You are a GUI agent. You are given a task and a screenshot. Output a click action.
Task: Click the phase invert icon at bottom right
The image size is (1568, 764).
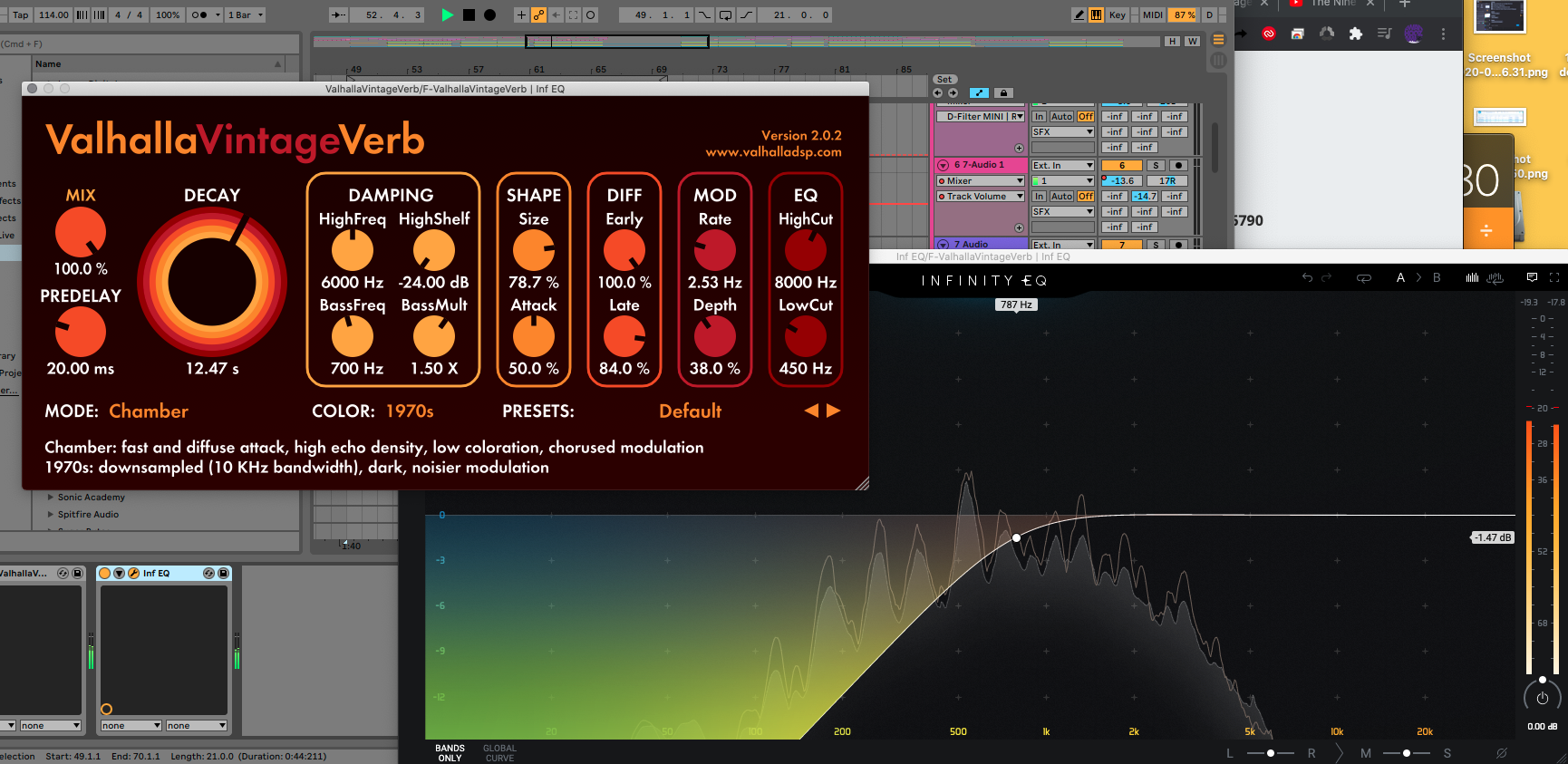coord(1501,753)
